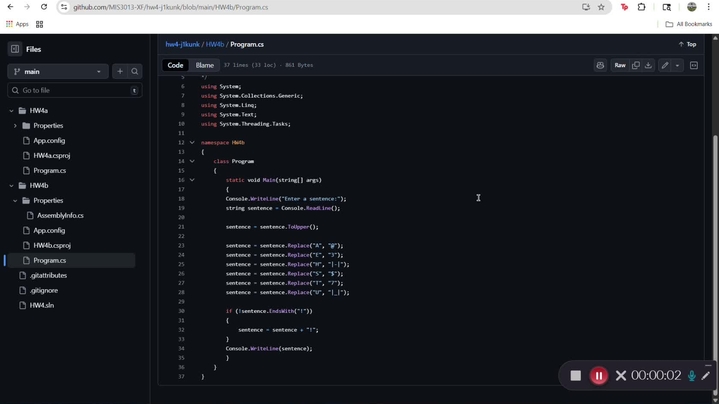719x404 pixels.
Task: Open the file tree search icon
Action: [x=135, y=71]
